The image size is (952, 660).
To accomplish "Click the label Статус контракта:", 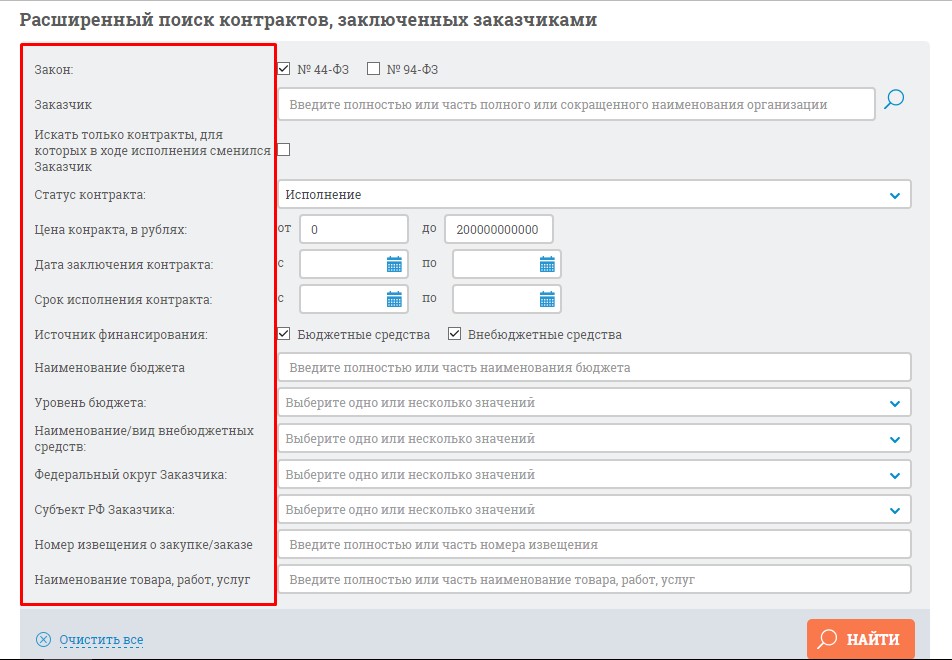I will 90,195.
